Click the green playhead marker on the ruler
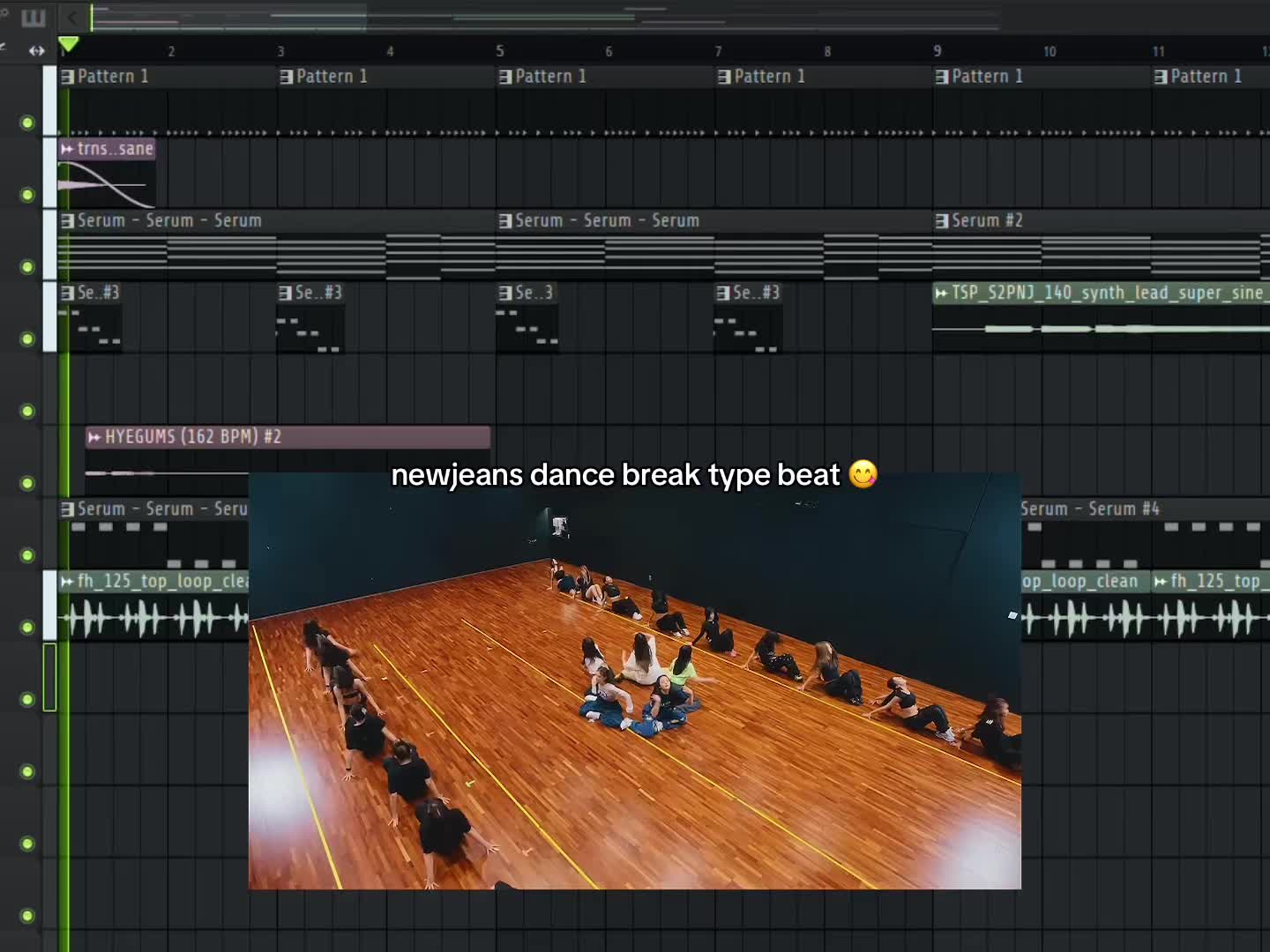Image resolution: width=1270 pixels, height=952 pixels. tap(68, 44)
